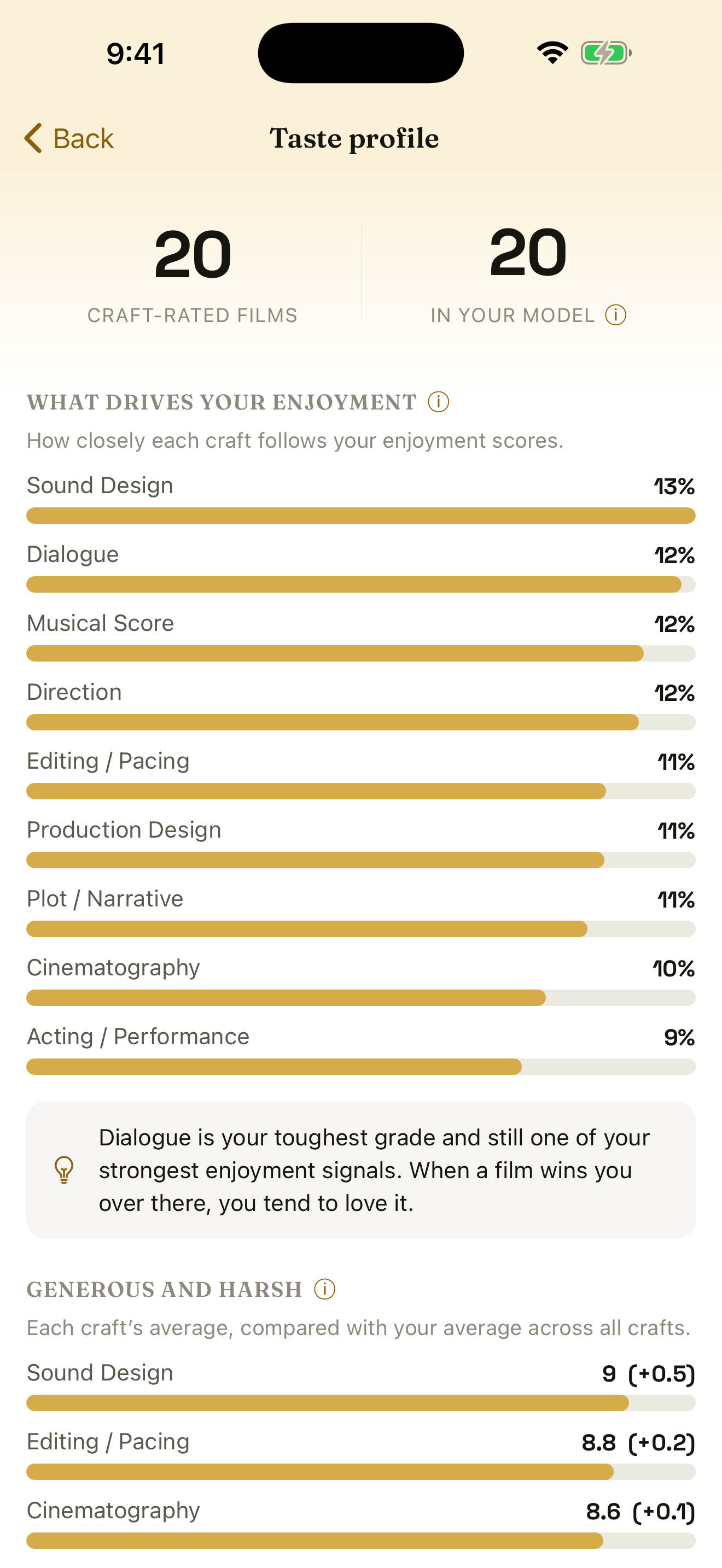722x1568 pixels.
Task: Select the Direction 12% bar
Action: (x=361, y=722)
